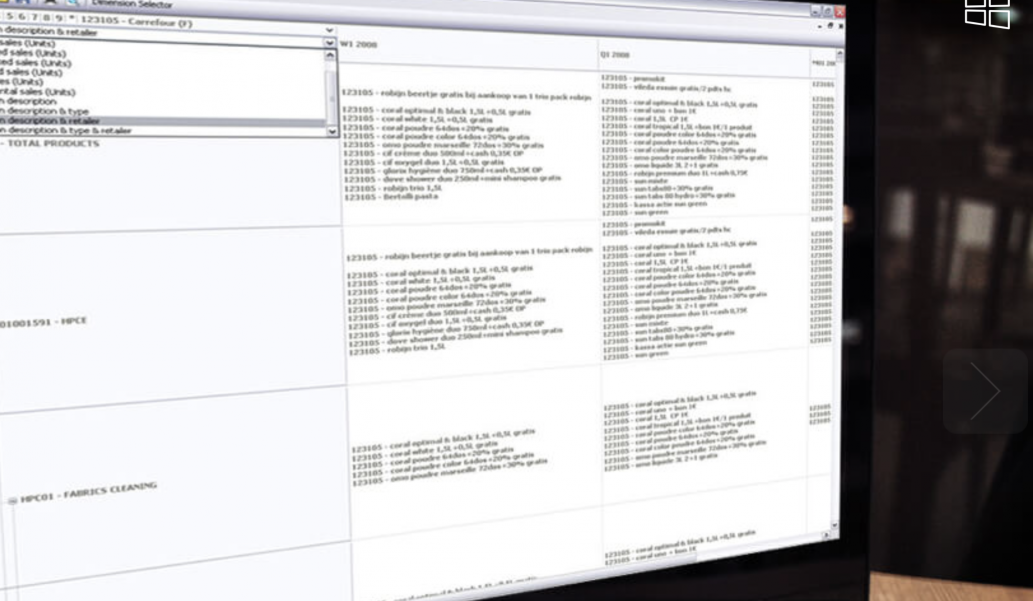
Task: Click the dropdown list's scroll-down arrow
Action: [x=332, y=131]
